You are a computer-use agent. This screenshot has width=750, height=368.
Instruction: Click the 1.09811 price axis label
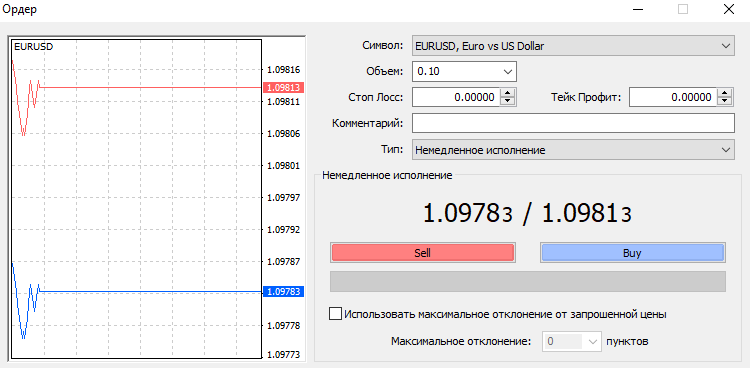[x=283, y=101]
